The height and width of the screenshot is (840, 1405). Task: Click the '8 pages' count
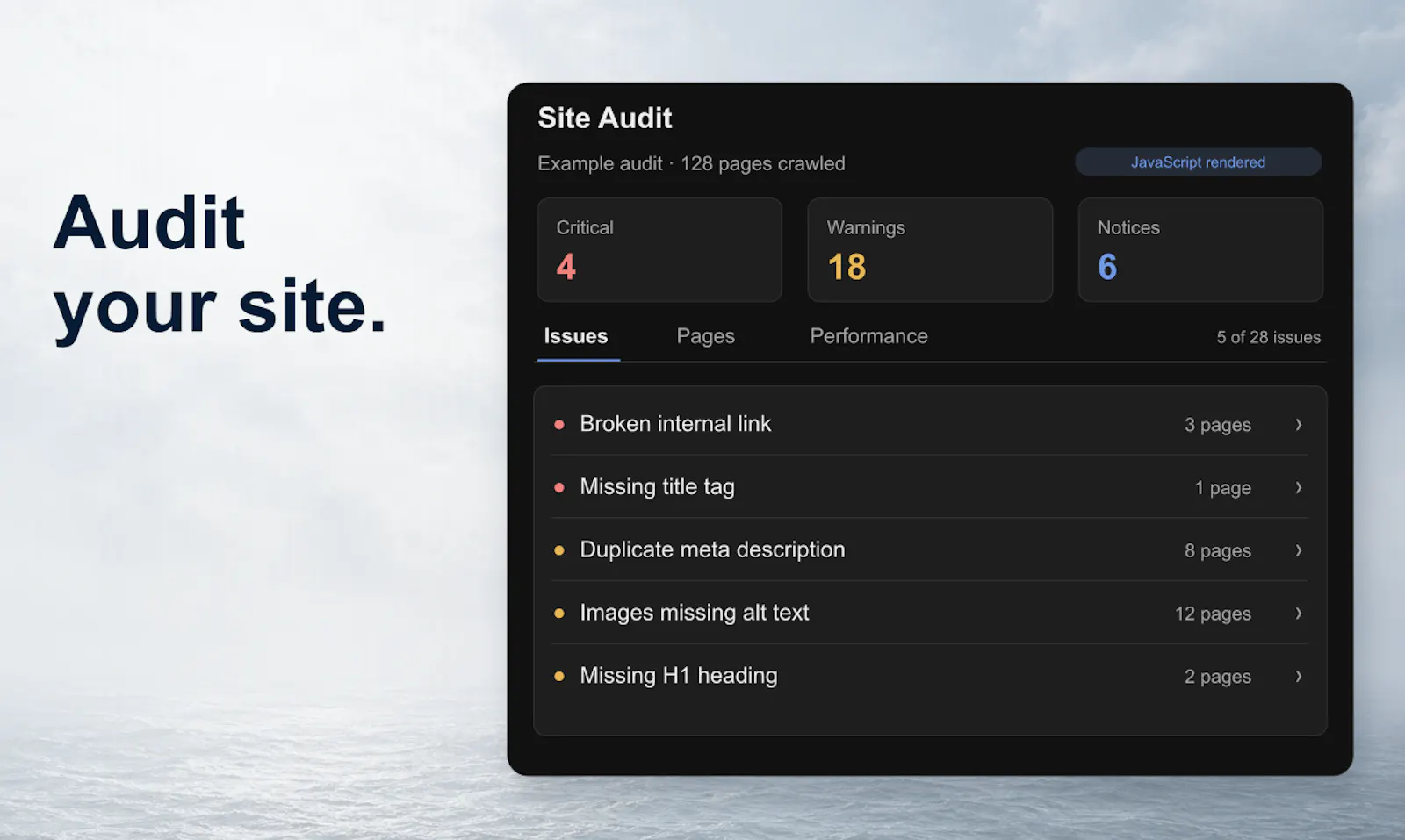click(x=1218, y=551)
